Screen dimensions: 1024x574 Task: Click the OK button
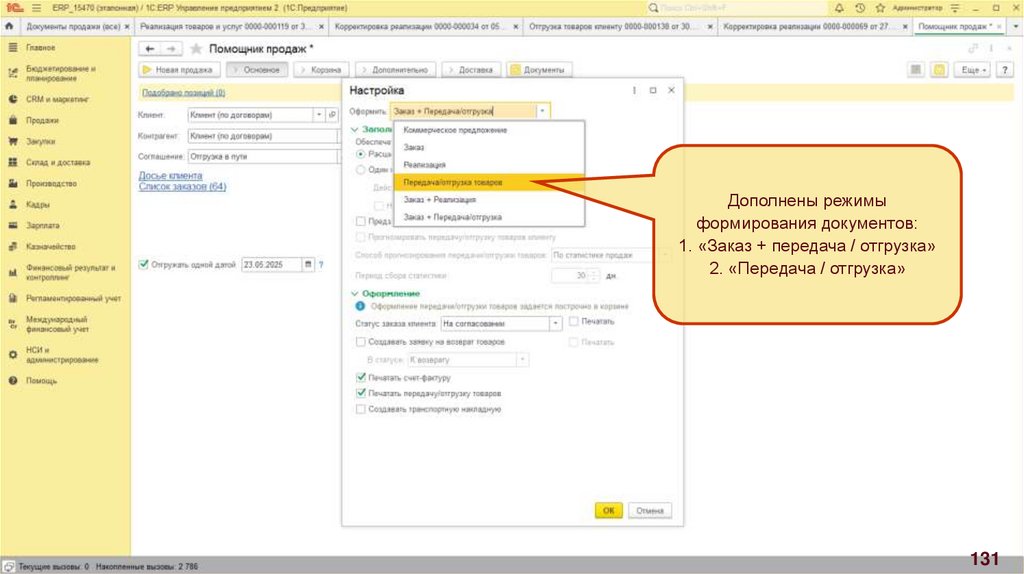coord(608,510)
